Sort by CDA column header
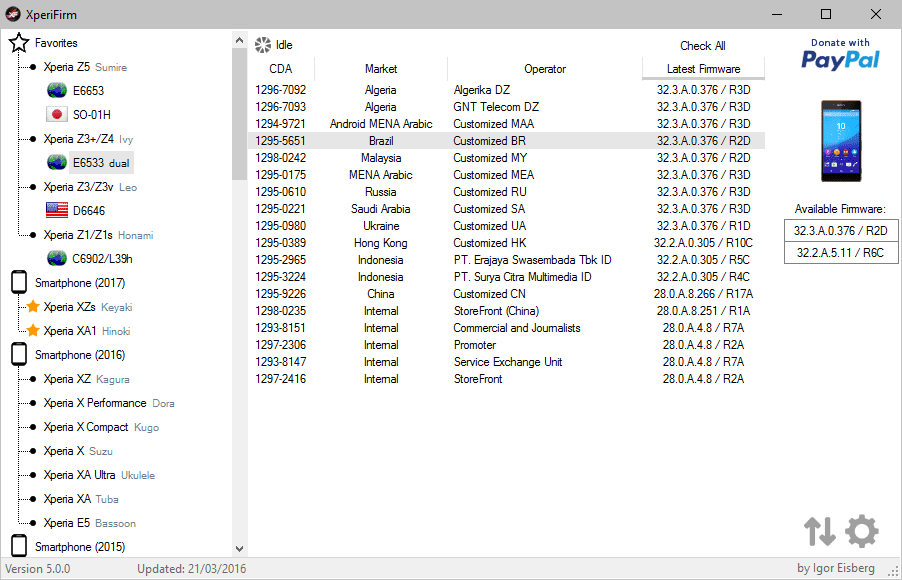902x580 pixels. click(281, 69)
